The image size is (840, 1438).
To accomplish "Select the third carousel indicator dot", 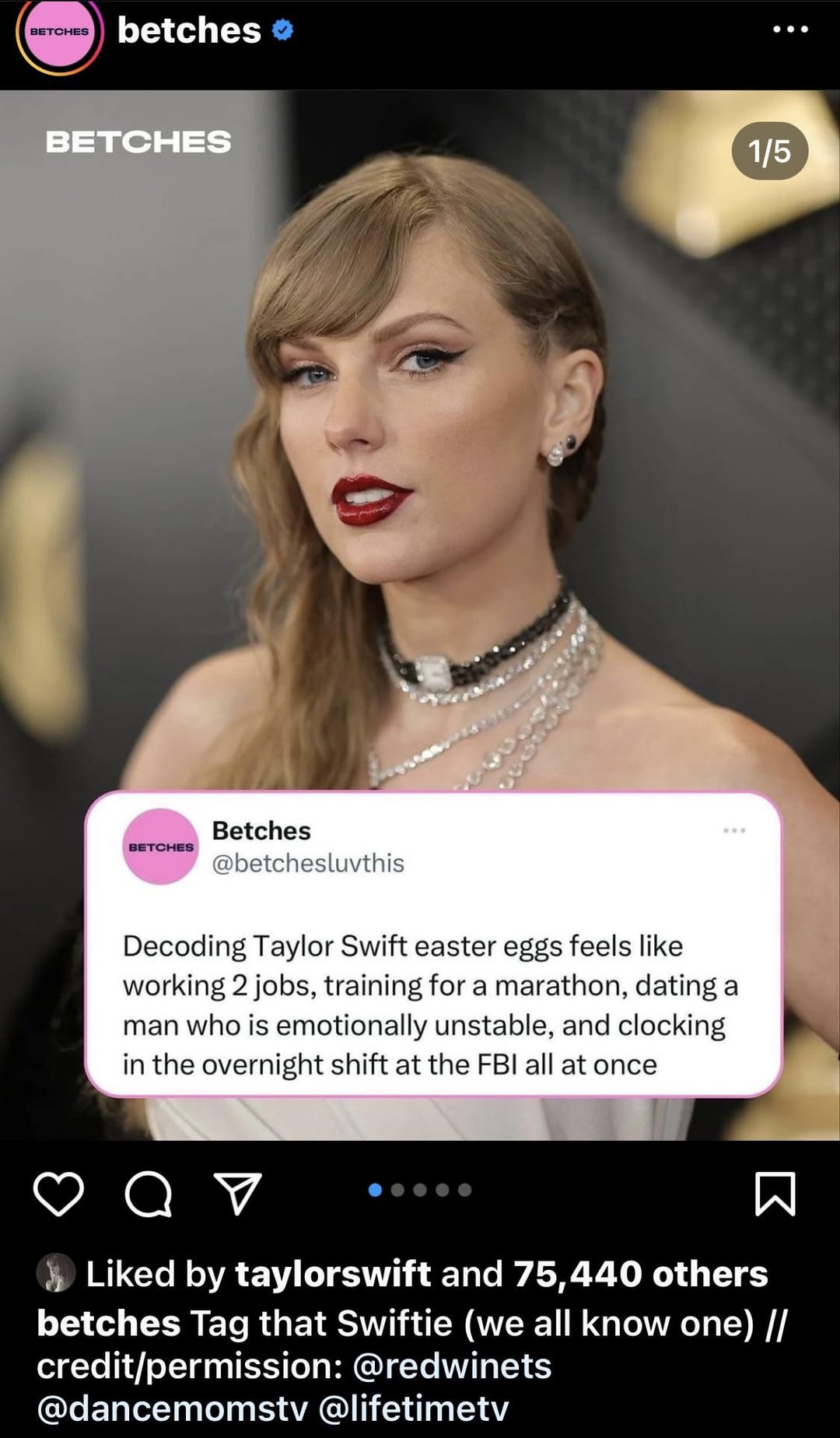I will (x=420, y=1190).
